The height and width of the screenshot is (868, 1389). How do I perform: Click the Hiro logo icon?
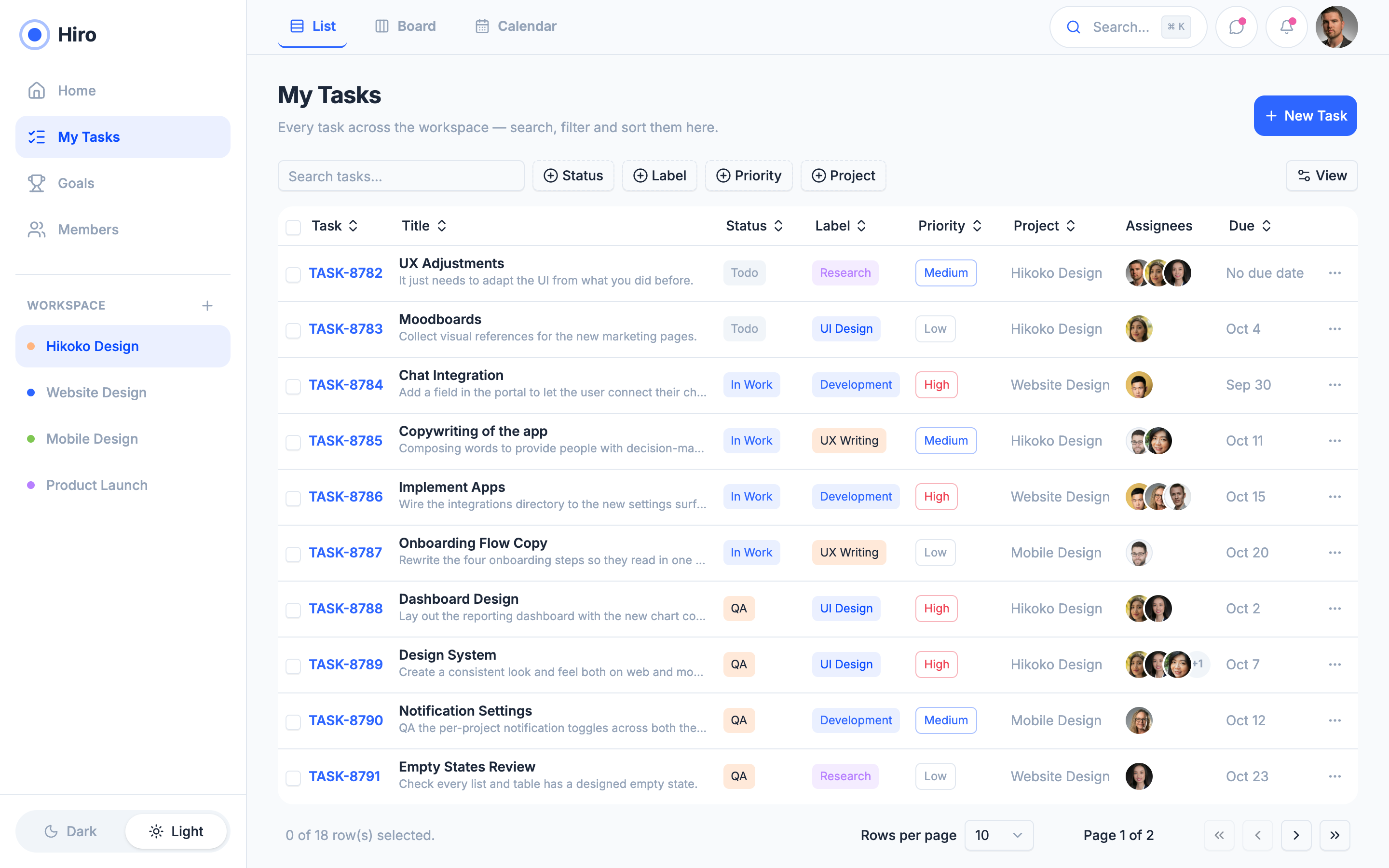34,34
